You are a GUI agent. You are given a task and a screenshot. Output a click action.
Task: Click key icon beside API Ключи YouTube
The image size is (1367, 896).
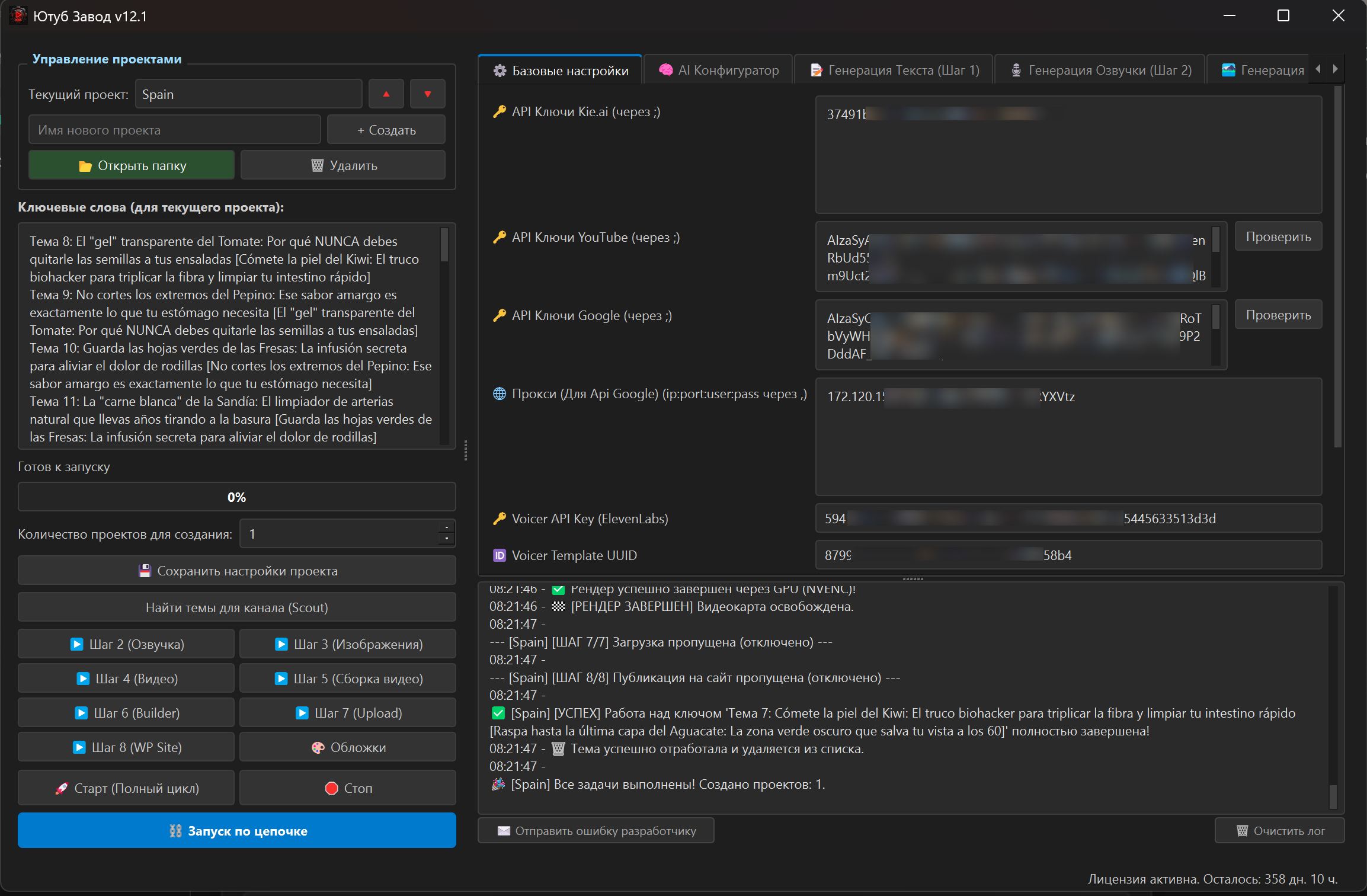500,237
